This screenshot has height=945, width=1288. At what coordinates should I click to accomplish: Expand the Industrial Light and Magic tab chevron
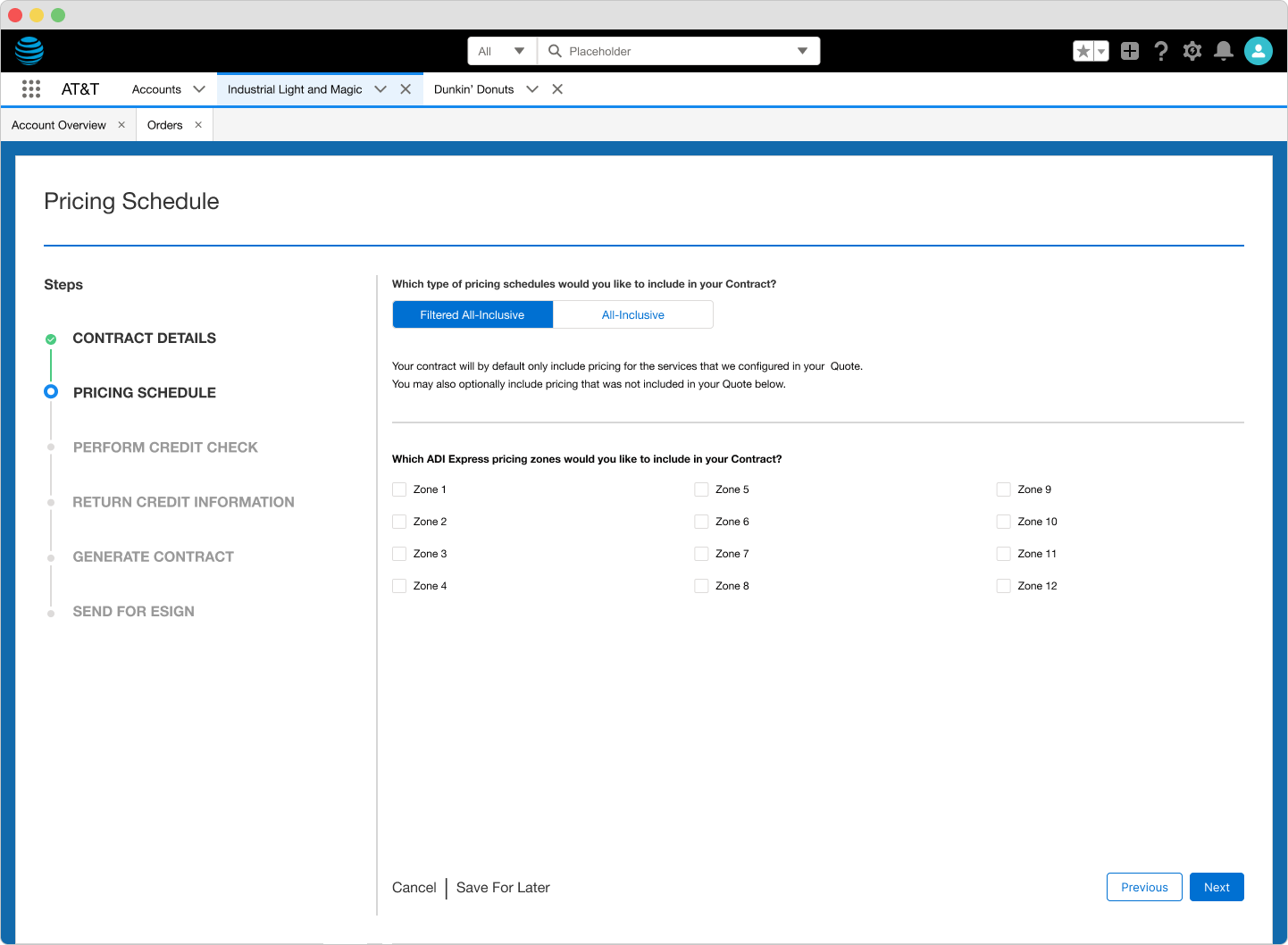[x=381, y=89]
